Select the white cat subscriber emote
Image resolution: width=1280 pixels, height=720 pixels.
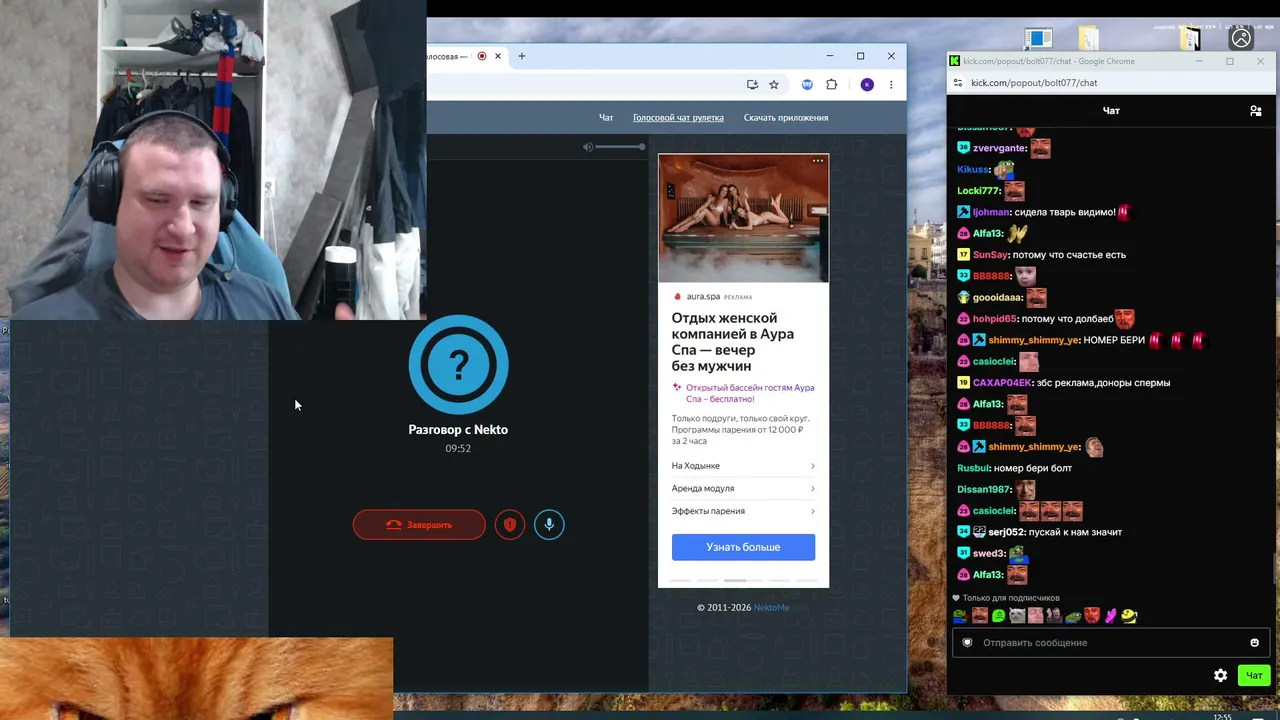click(x=1017, y=616)
